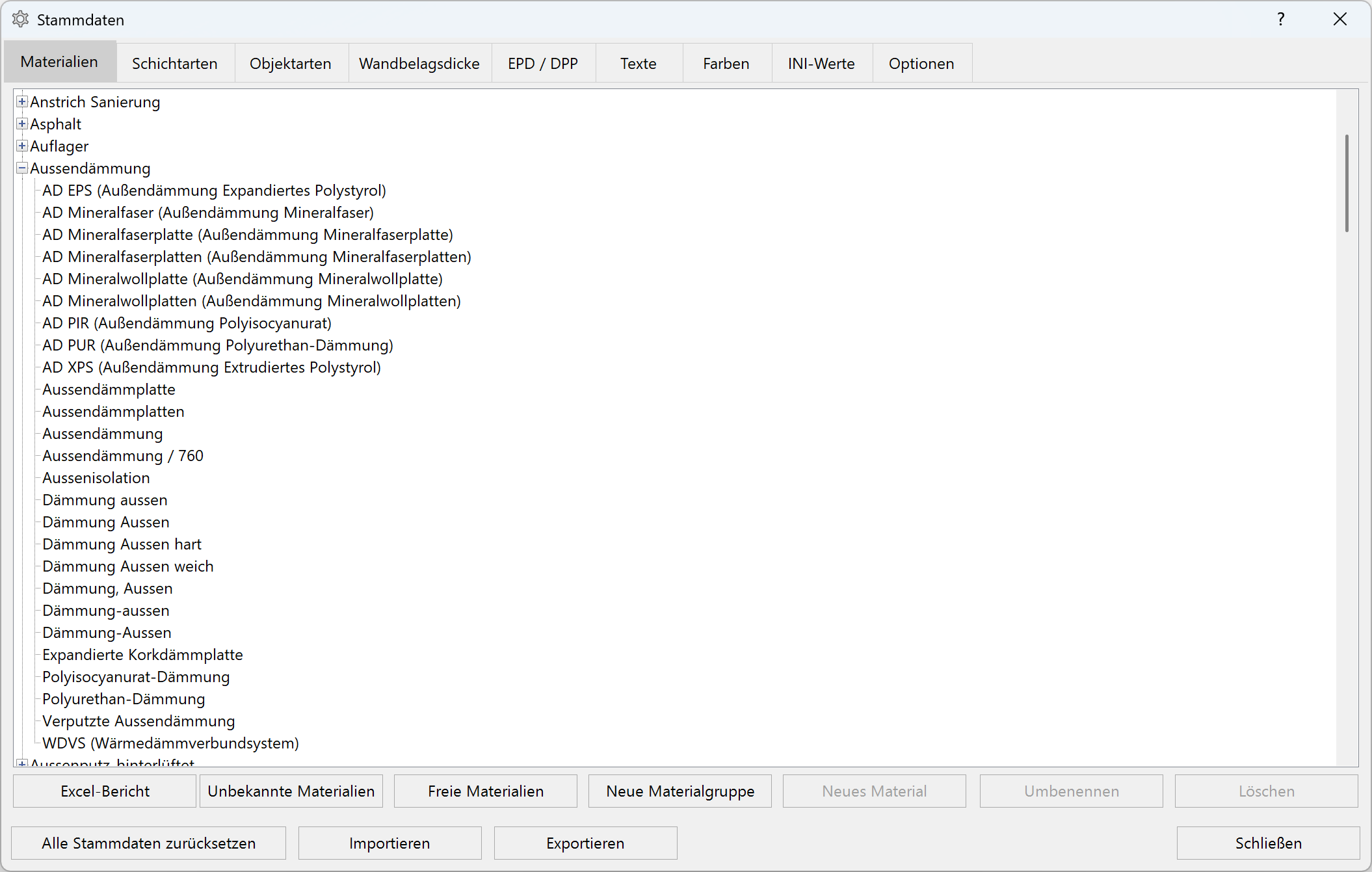Open the Materialien tab
Screen dimensions: 1372x872
pyautogui.click(x=60, y=62)
